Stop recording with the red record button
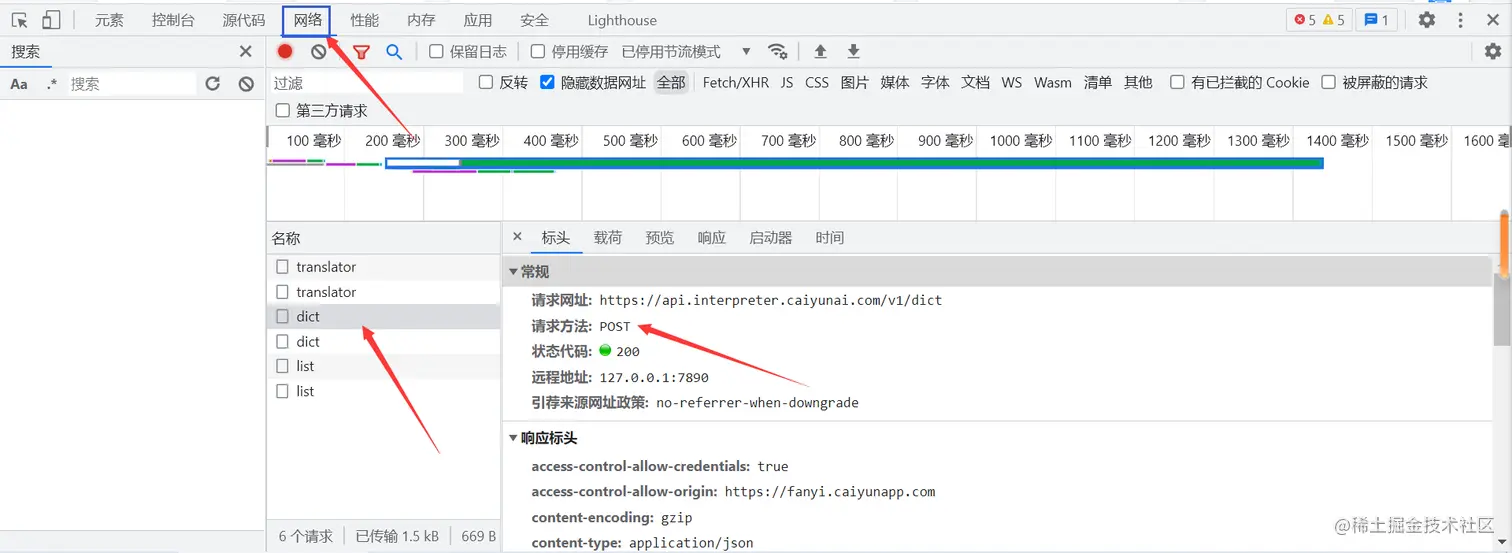 (x=285, y=52)
